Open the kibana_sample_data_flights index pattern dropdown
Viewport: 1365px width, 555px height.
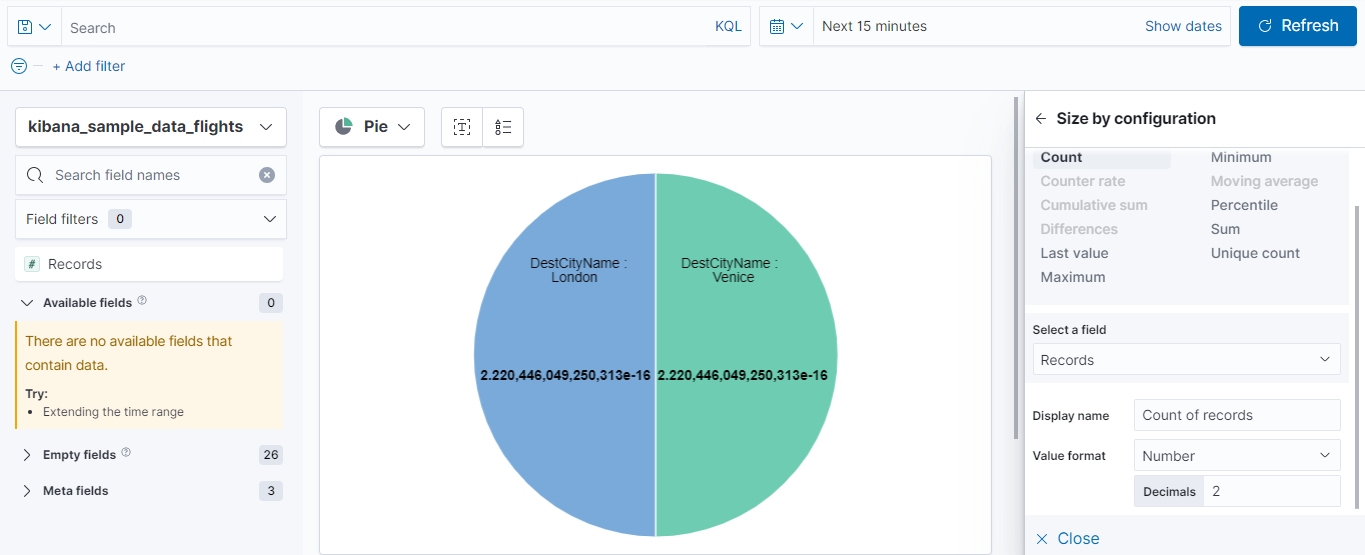pyautogui.click(x=151, y=127)
